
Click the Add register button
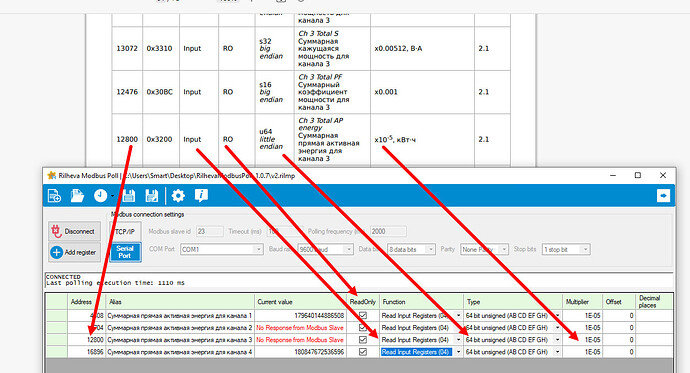pos(74,252)
